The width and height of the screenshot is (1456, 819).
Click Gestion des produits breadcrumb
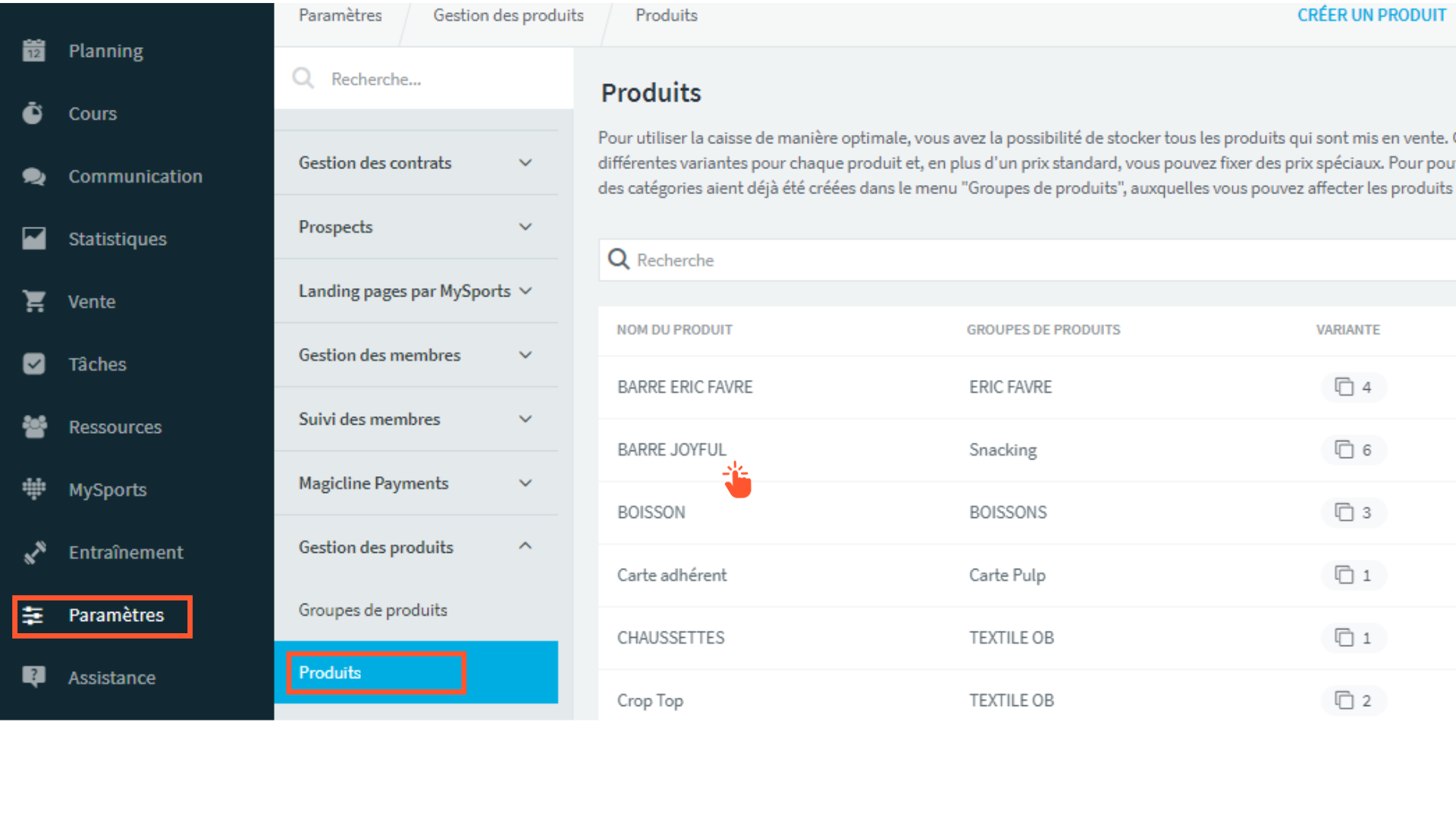(x=509, y=15)
